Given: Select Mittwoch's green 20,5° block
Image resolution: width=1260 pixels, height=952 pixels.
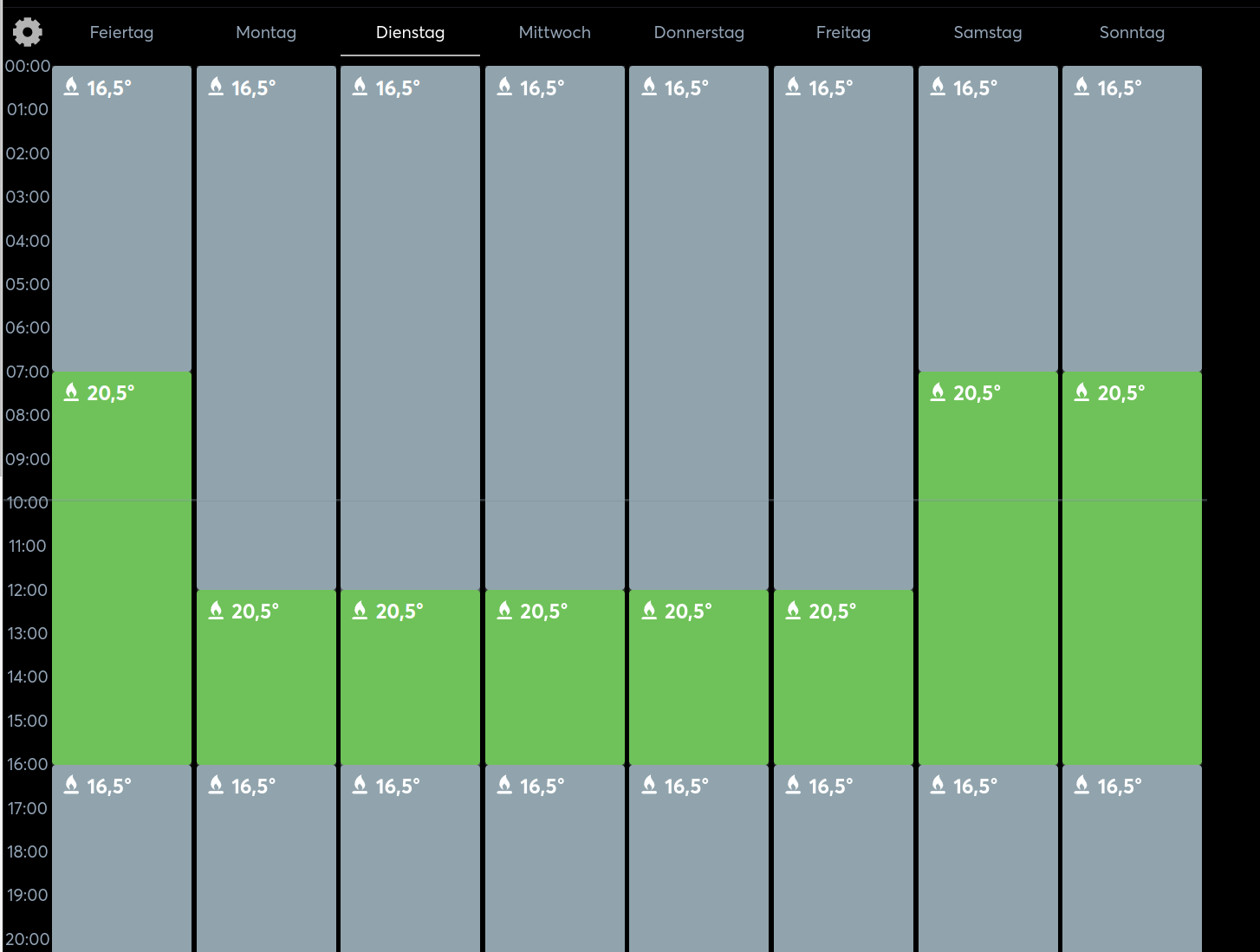Looking at the screenshot, I should pos(555,684).
